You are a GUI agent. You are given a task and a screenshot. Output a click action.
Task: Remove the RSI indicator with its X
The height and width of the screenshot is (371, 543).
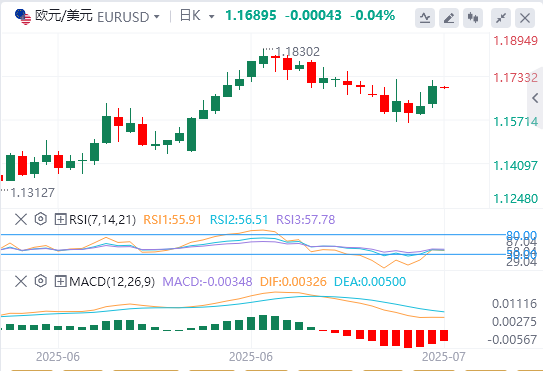click(x=21, y=219)
